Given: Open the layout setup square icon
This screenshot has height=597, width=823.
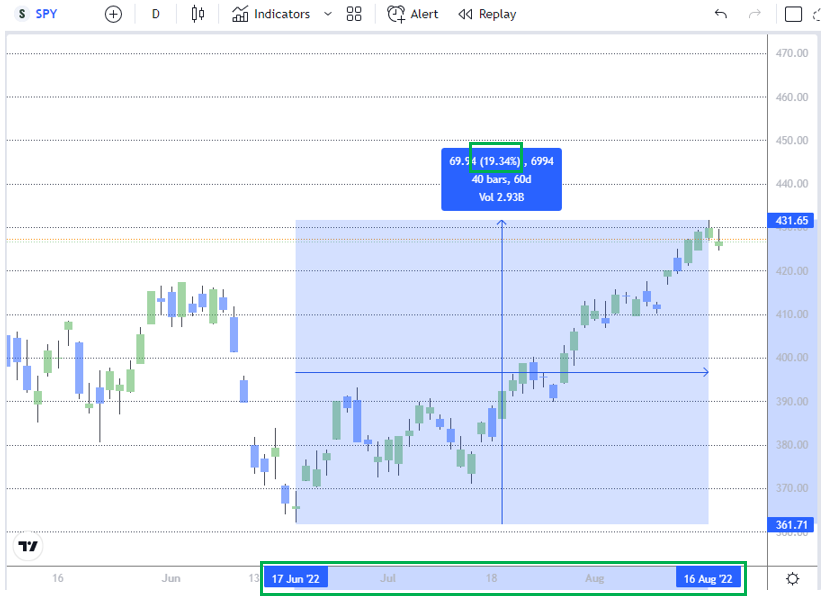Looking at the screenshot, I should click(793, 14).
